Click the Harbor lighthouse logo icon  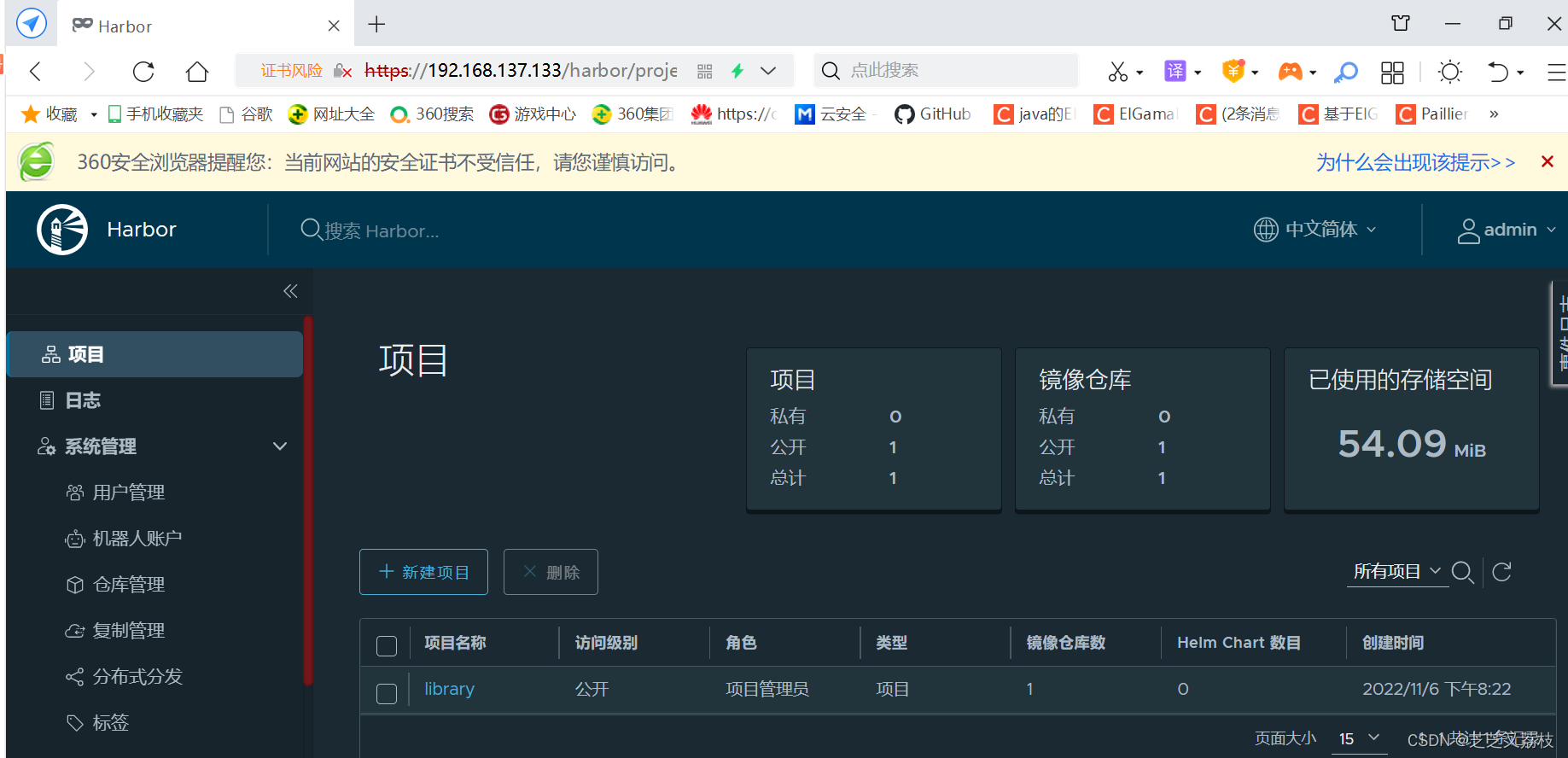click(62, 230)
